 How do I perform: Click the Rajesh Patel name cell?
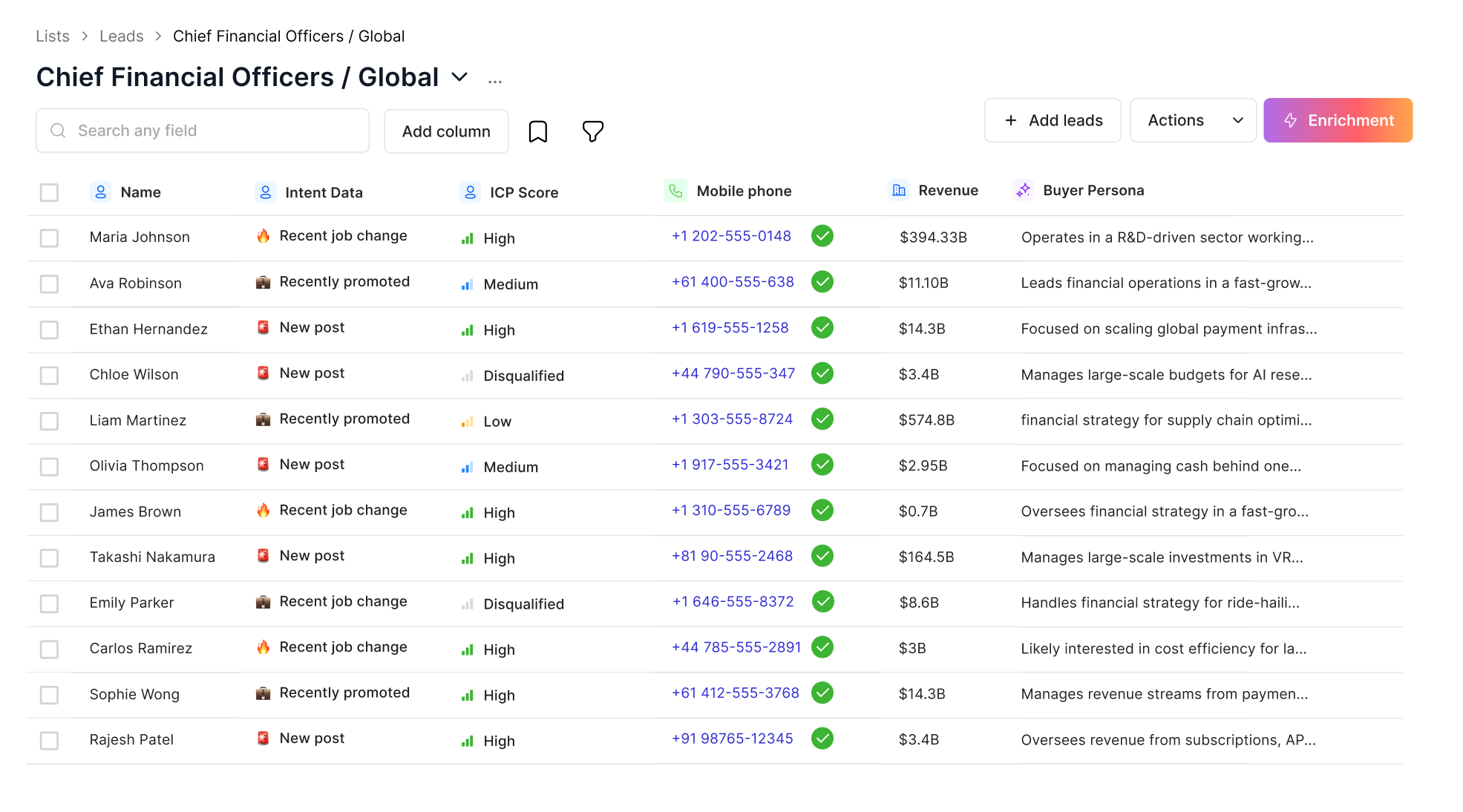131,740
